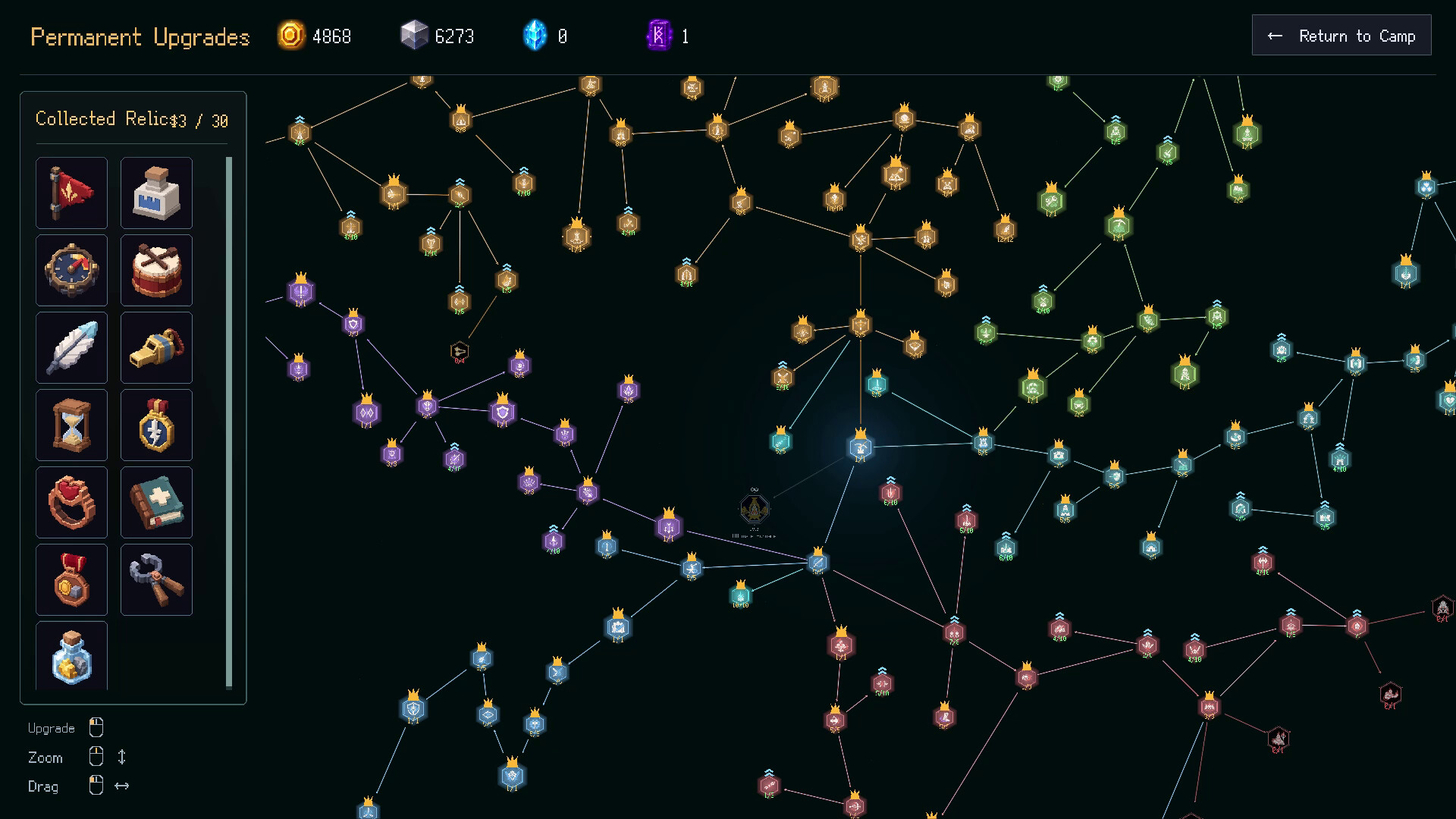This screenshot has height=819, width=1456.
Task: Click the relic panel scrollbar
Action: (x=229, y=422)
